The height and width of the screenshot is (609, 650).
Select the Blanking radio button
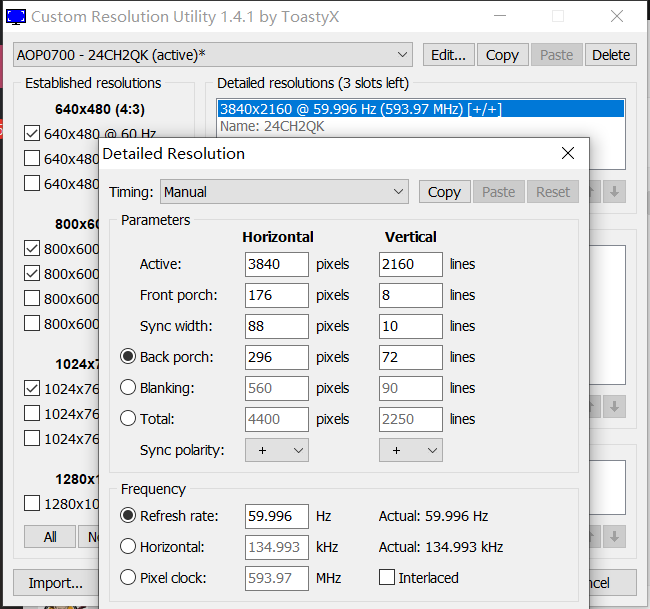[128, 388]
